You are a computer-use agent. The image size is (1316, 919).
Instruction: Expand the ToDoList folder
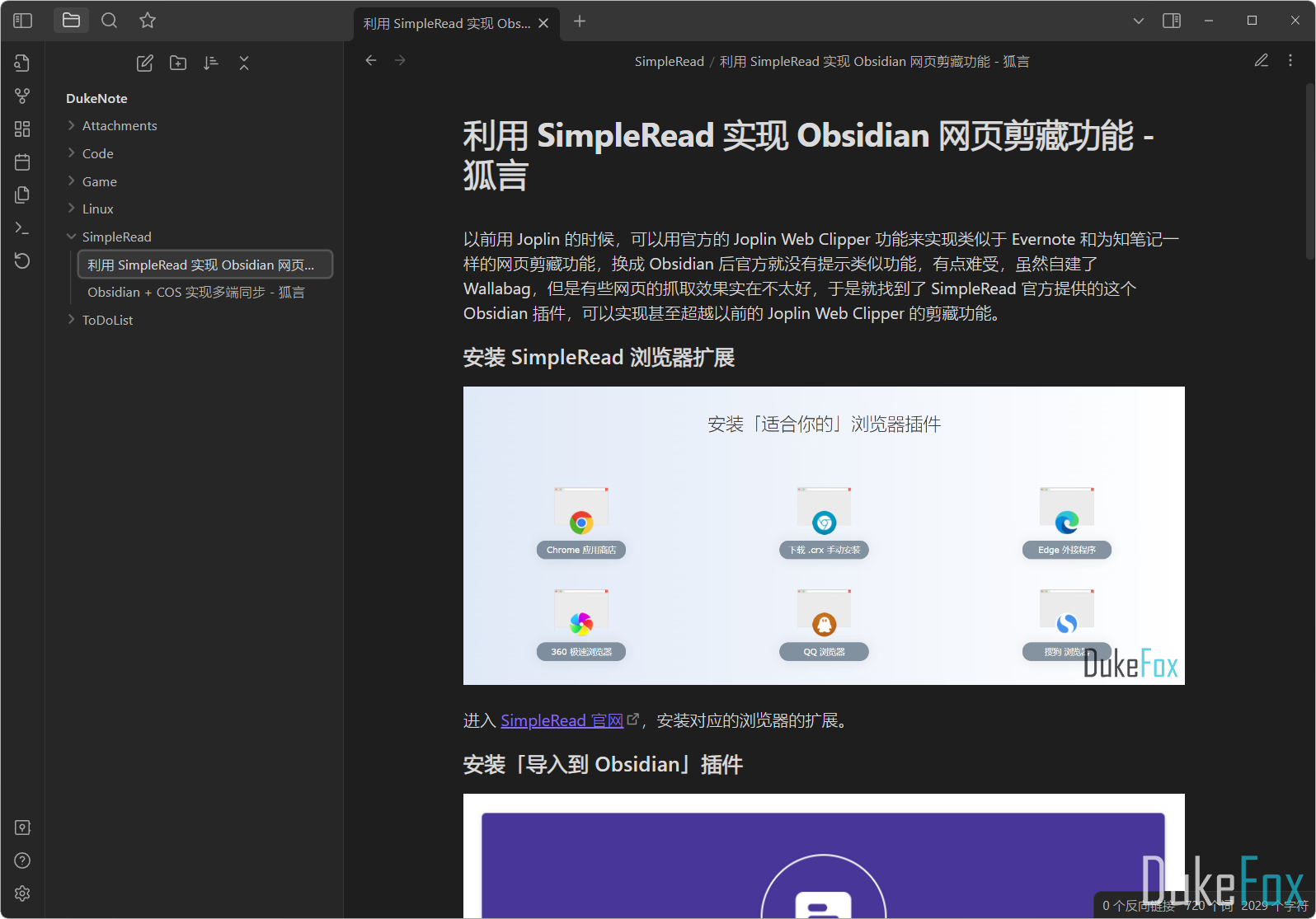(107, 320)
